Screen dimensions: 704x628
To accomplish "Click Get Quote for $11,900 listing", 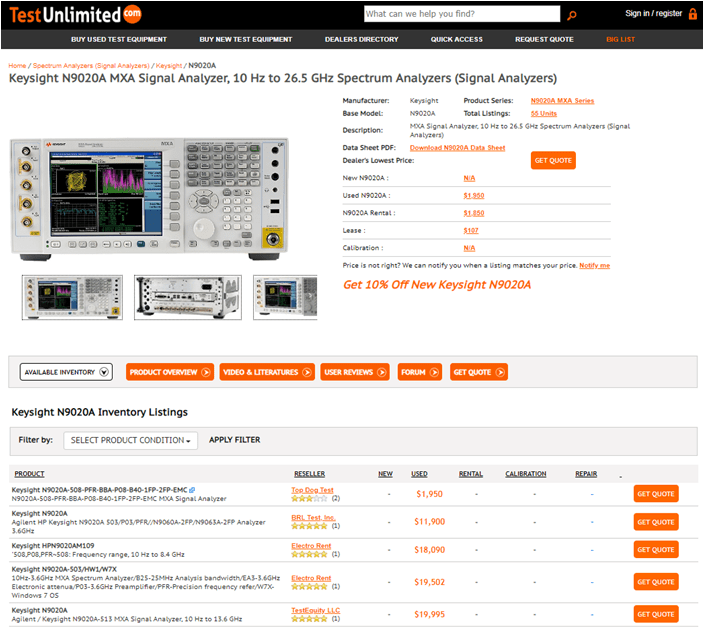I will tap(656, 522).
